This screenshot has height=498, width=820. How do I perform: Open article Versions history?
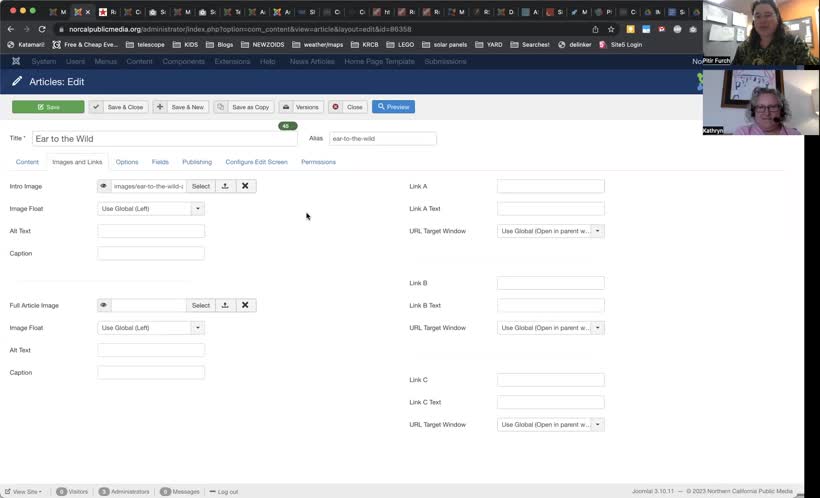click(301, 107)
